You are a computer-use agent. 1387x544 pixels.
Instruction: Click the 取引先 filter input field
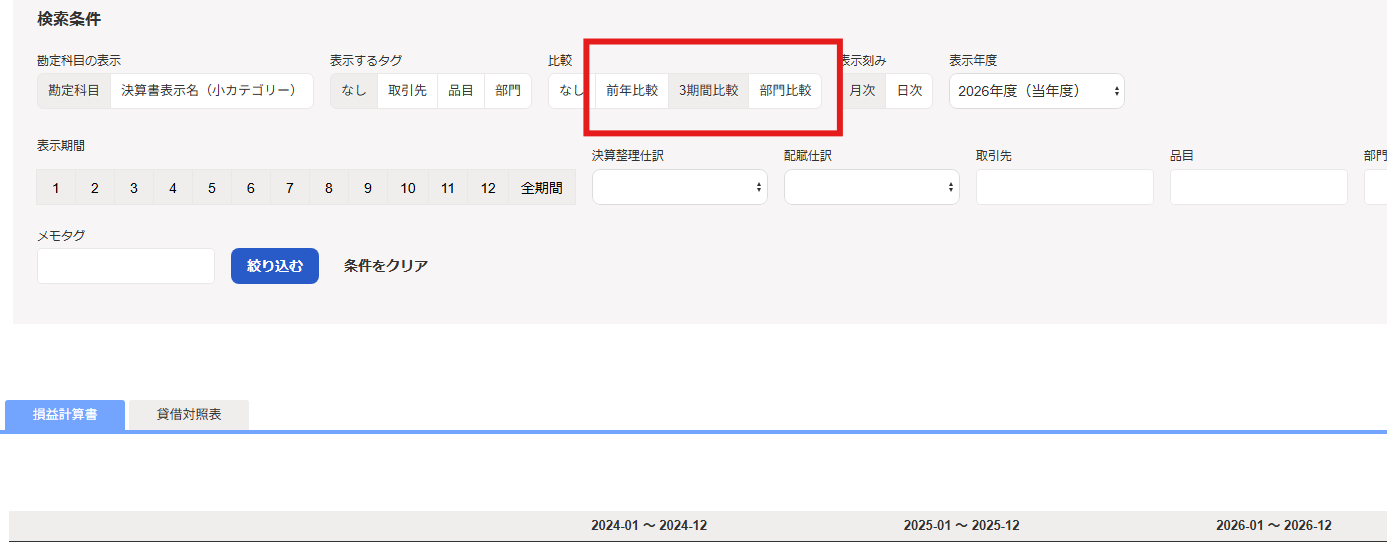pyautogui.click(x=1064, y=187)
